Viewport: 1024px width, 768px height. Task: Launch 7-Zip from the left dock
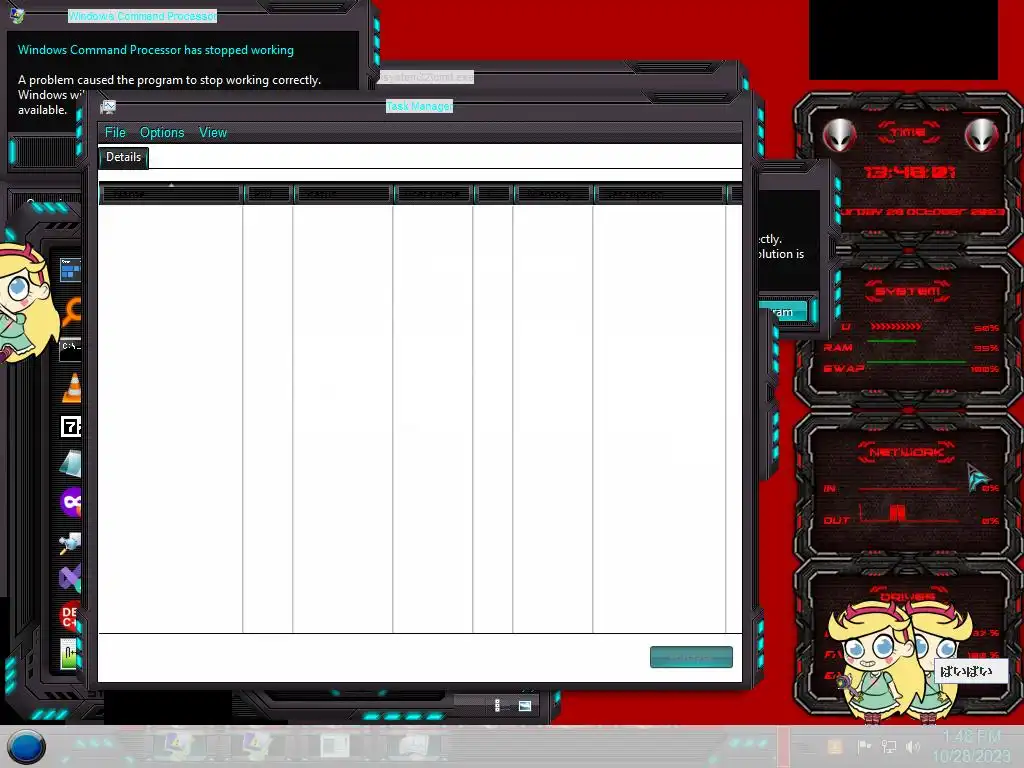point(71,427)
